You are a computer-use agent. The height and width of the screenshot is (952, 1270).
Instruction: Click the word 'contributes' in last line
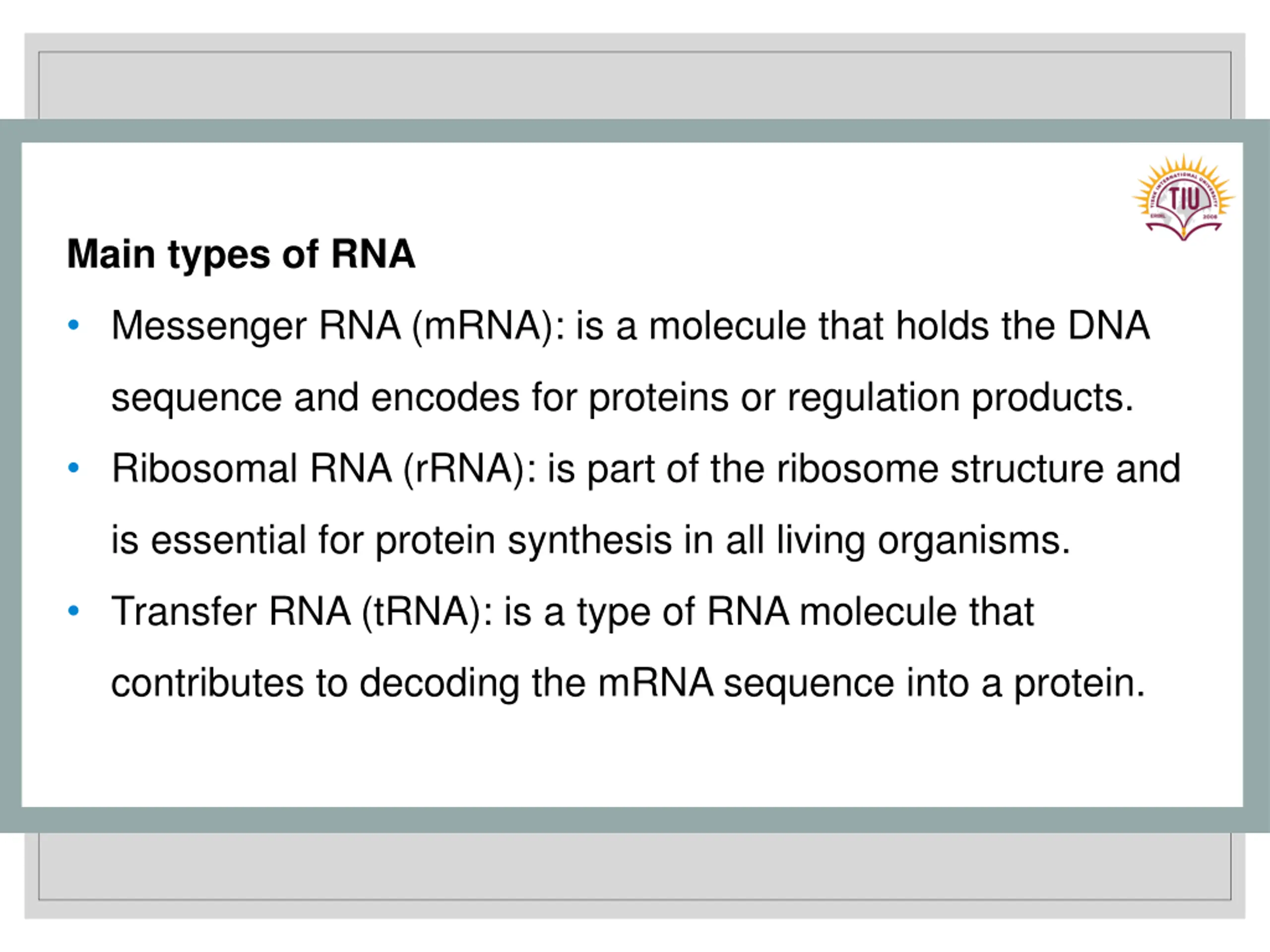click(x=207, y=683)
